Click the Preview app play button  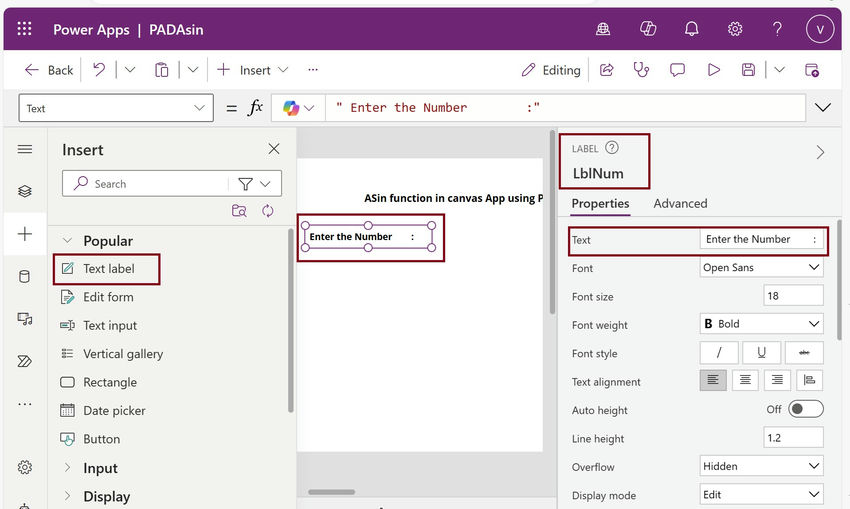pyautogui.click(x=713, y=70)
